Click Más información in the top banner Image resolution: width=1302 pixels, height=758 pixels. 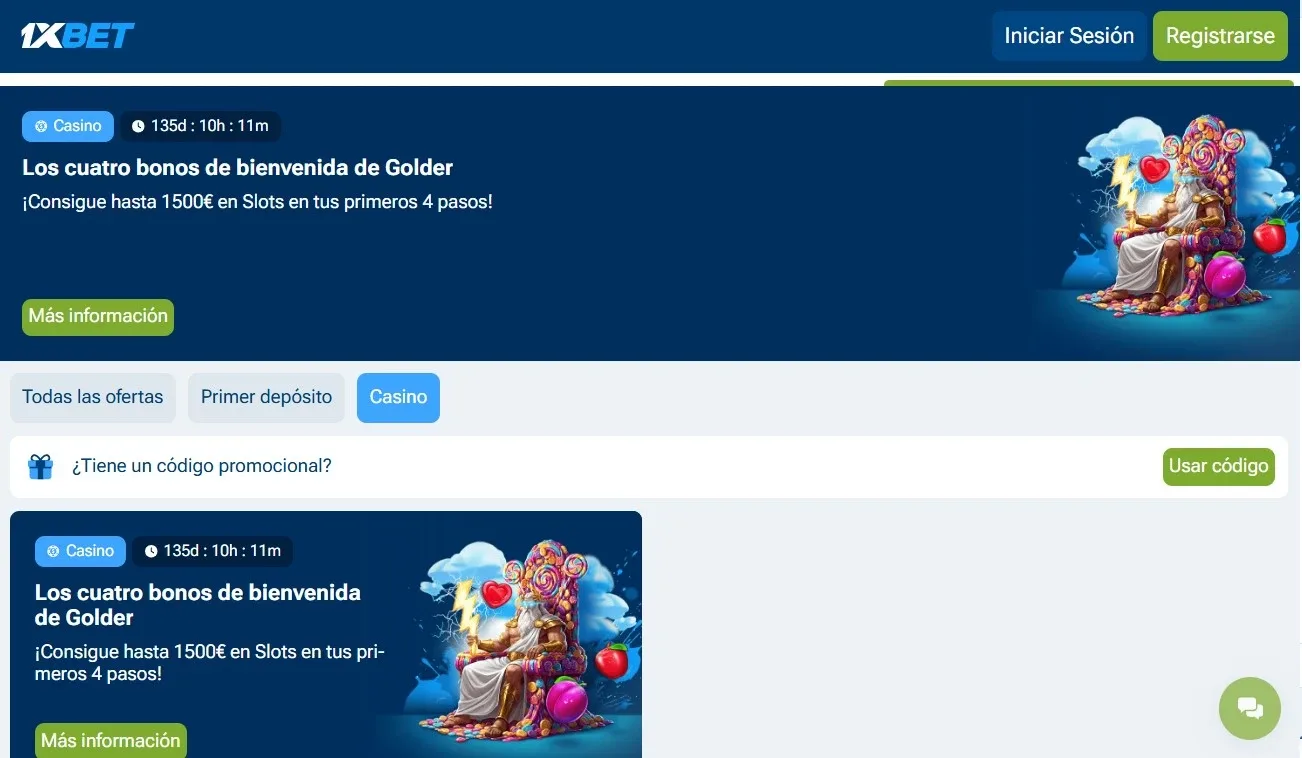(x=98, y=317)
